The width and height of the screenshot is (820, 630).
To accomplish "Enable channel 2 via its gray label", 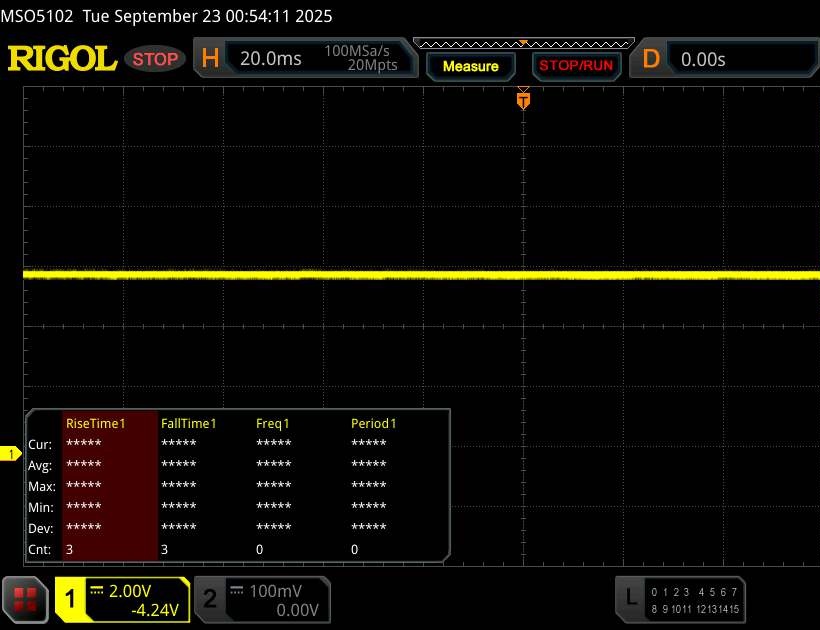I will tap(210, 598).
